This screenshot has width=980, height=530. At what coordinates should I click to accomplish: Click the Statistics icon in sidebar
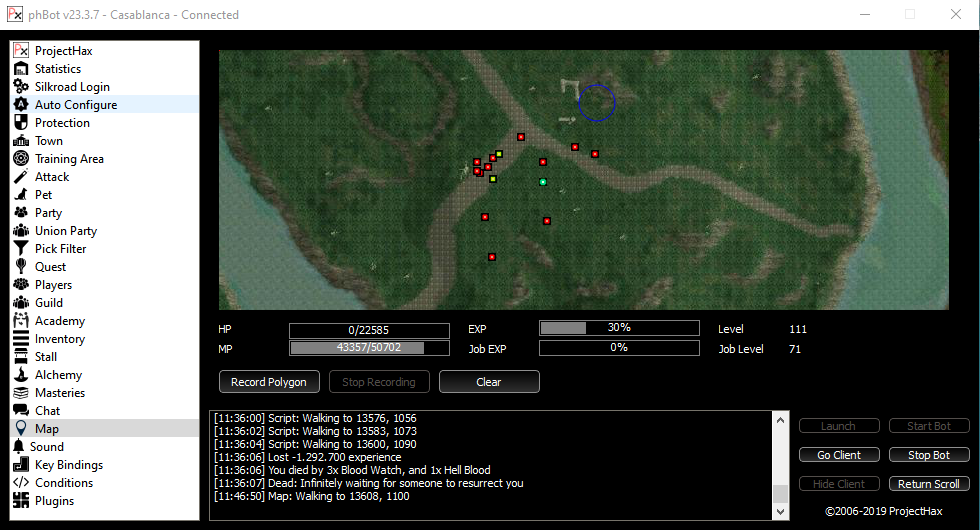click(21, 69)
